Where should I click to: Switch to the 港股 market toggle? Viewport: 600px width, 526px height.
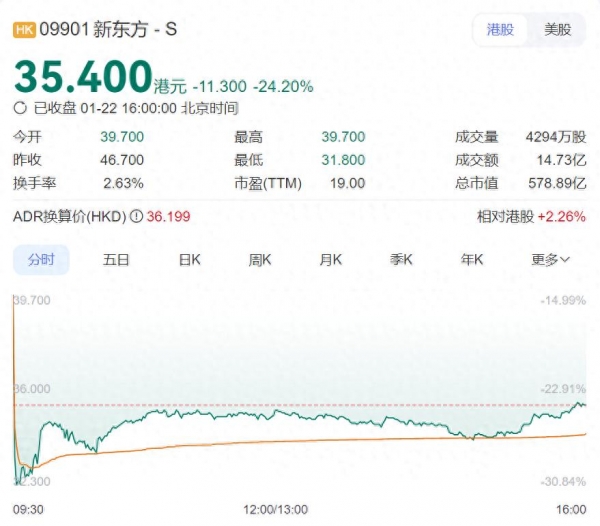pyautogui.click(x=500, y=29)
